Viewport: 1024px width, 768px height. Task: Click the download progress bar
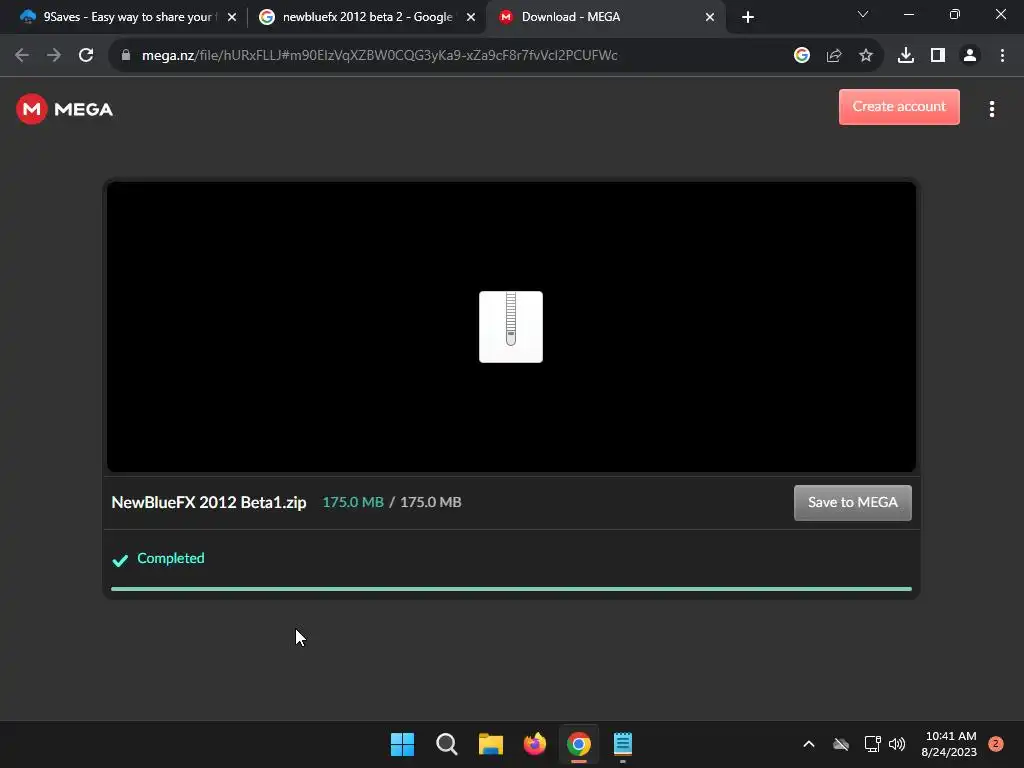(x=511, y=588)
